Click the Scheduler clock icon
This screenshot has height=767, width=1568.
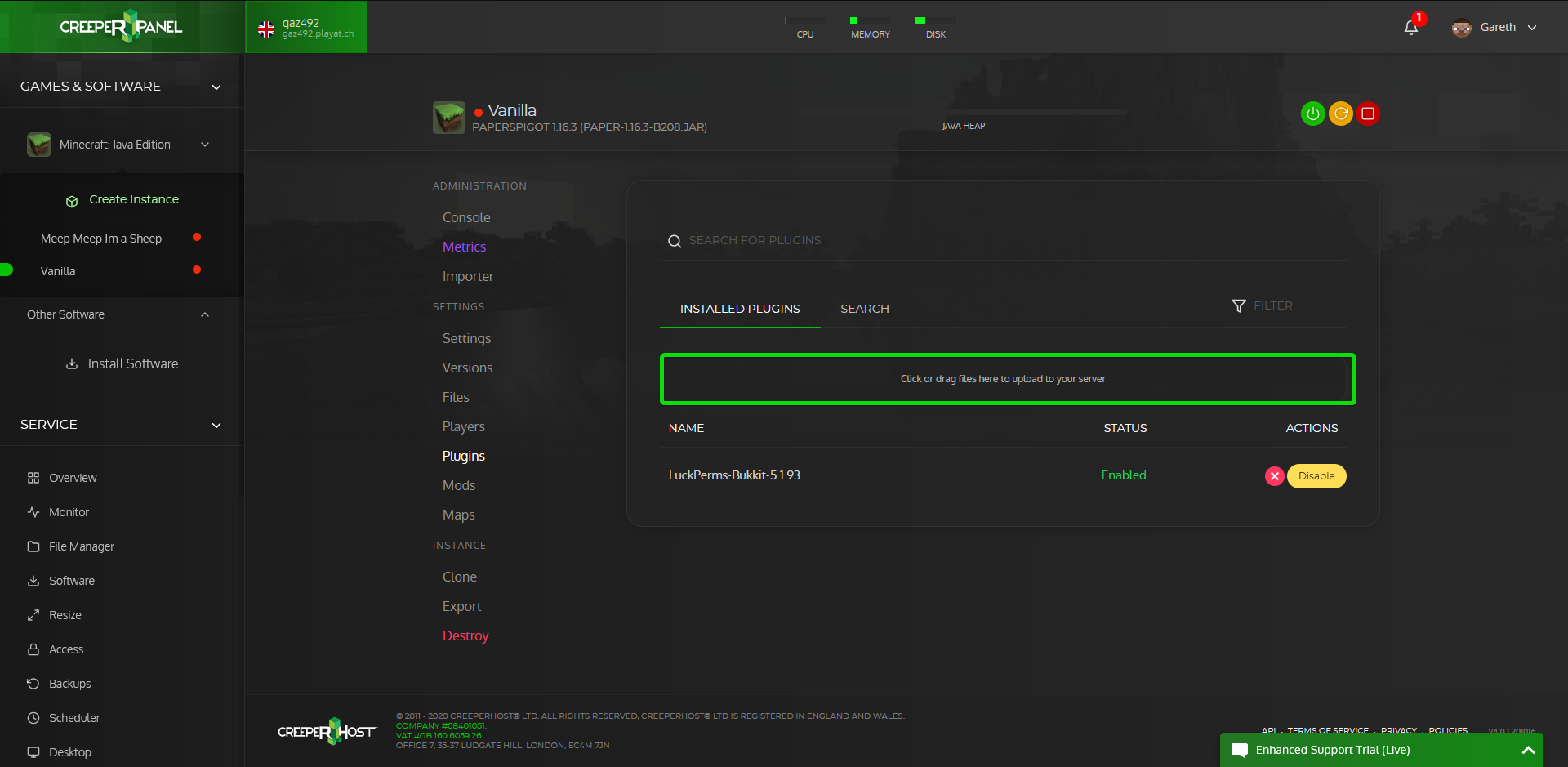[x=33, y=718]
